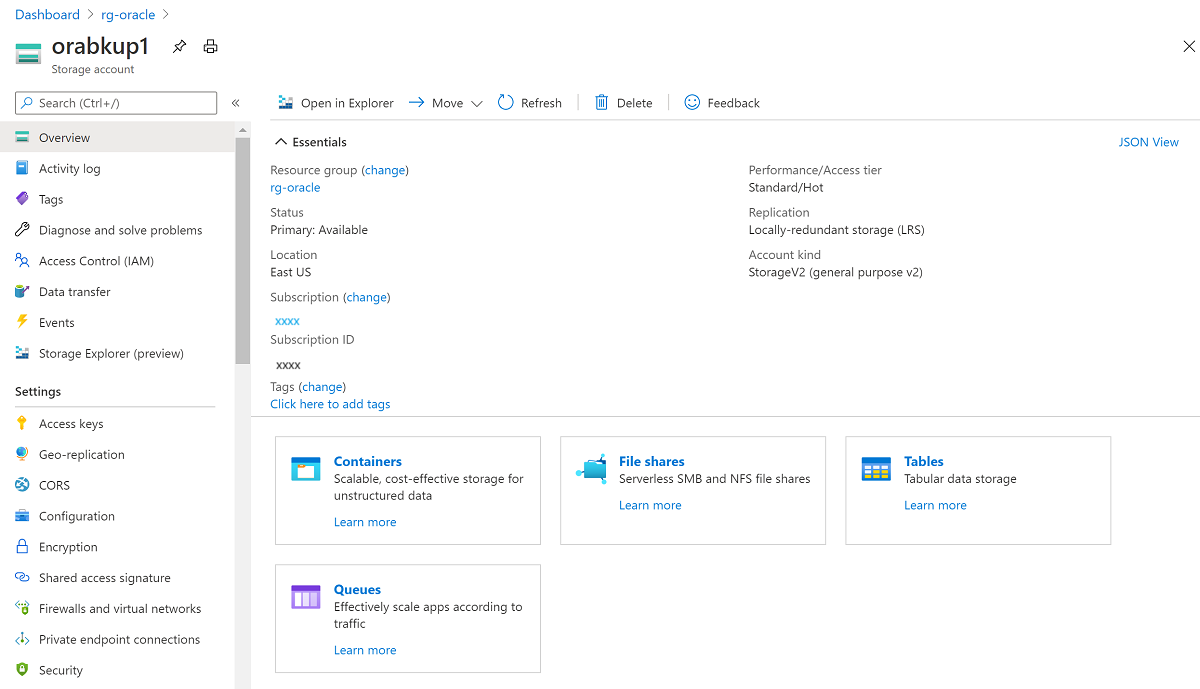
Task: Click the Configuration toolbox icon
Action: [22, 516]
